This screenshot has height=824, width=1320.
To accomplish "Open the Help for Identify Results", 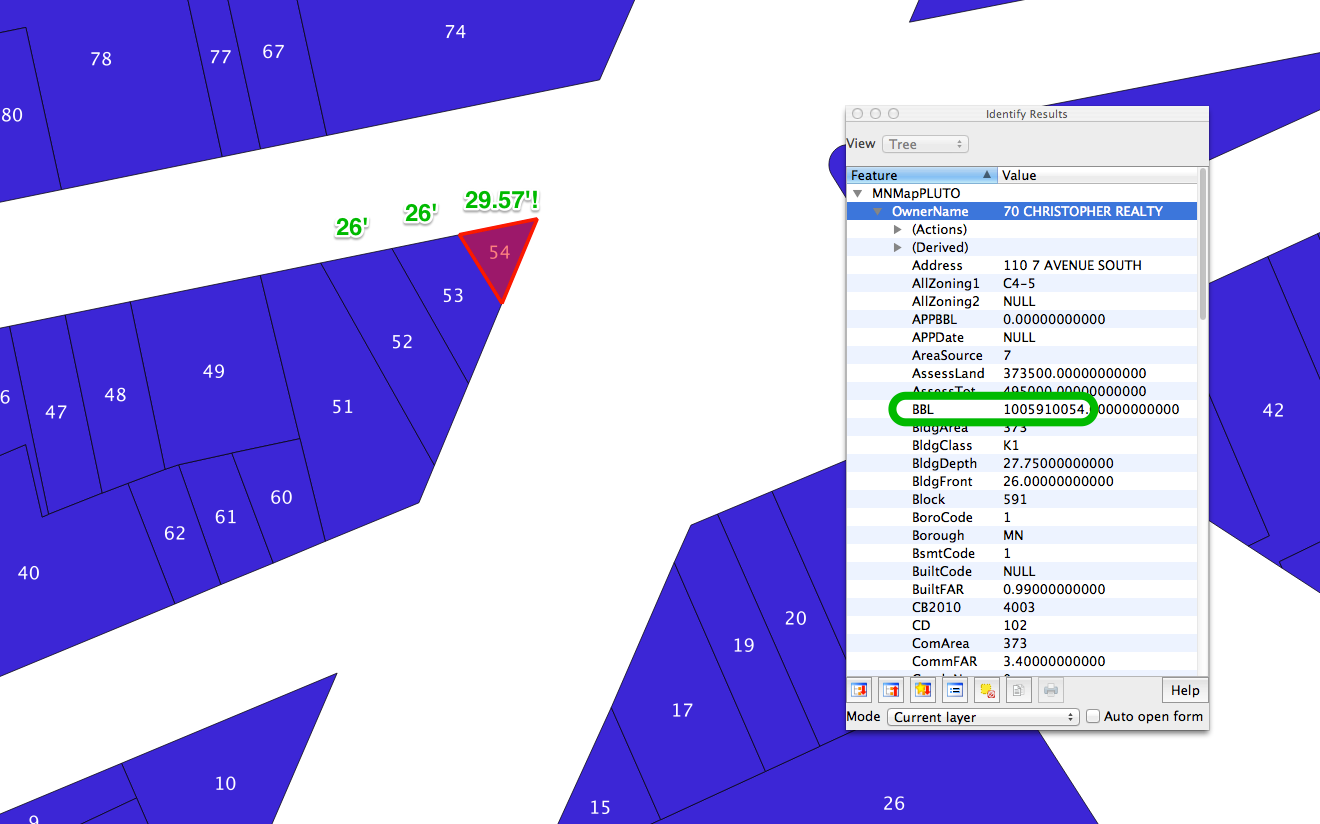I will point(1185,690).
